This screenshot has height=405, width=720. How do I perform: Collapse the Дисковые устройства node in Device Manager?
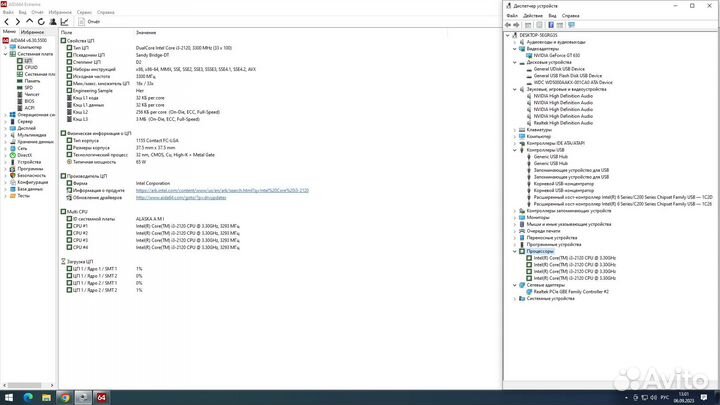point(515,62)
